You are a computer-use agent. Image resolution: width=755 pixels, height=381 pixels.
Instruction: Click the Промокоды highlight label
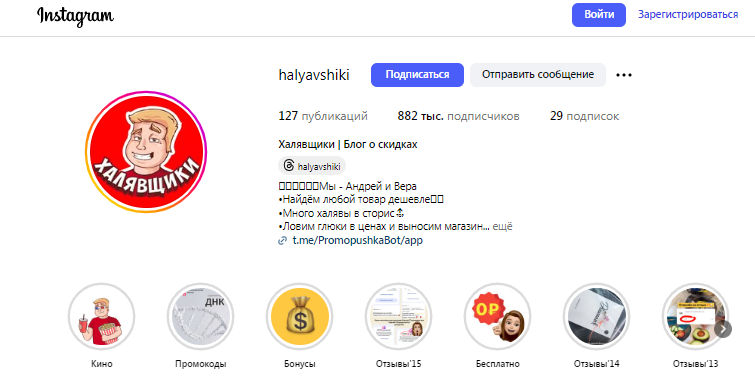coord(201,364)
